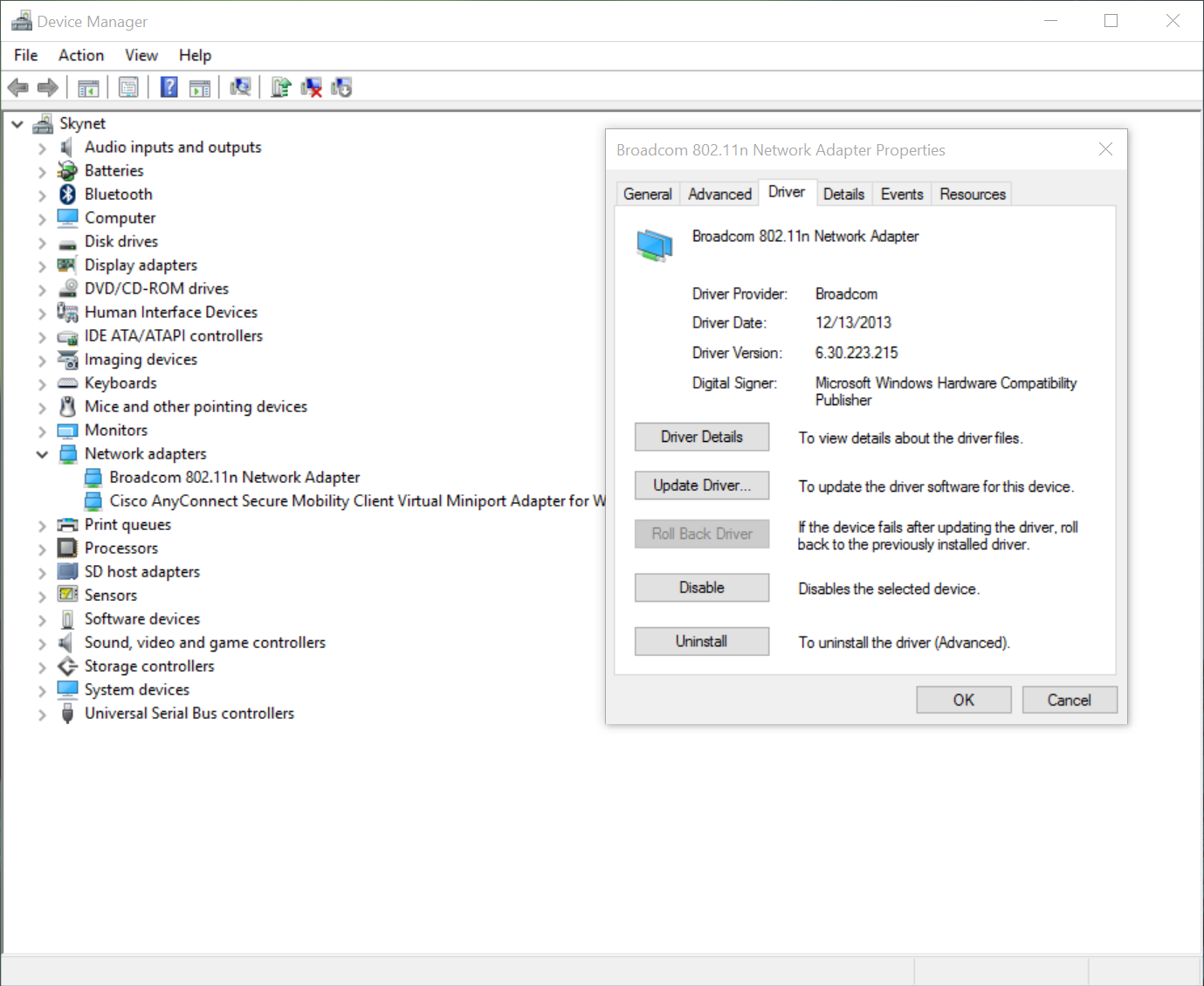Expand the Disk drives category
This screenshot has width=1204, height=986.
point(42,242)
